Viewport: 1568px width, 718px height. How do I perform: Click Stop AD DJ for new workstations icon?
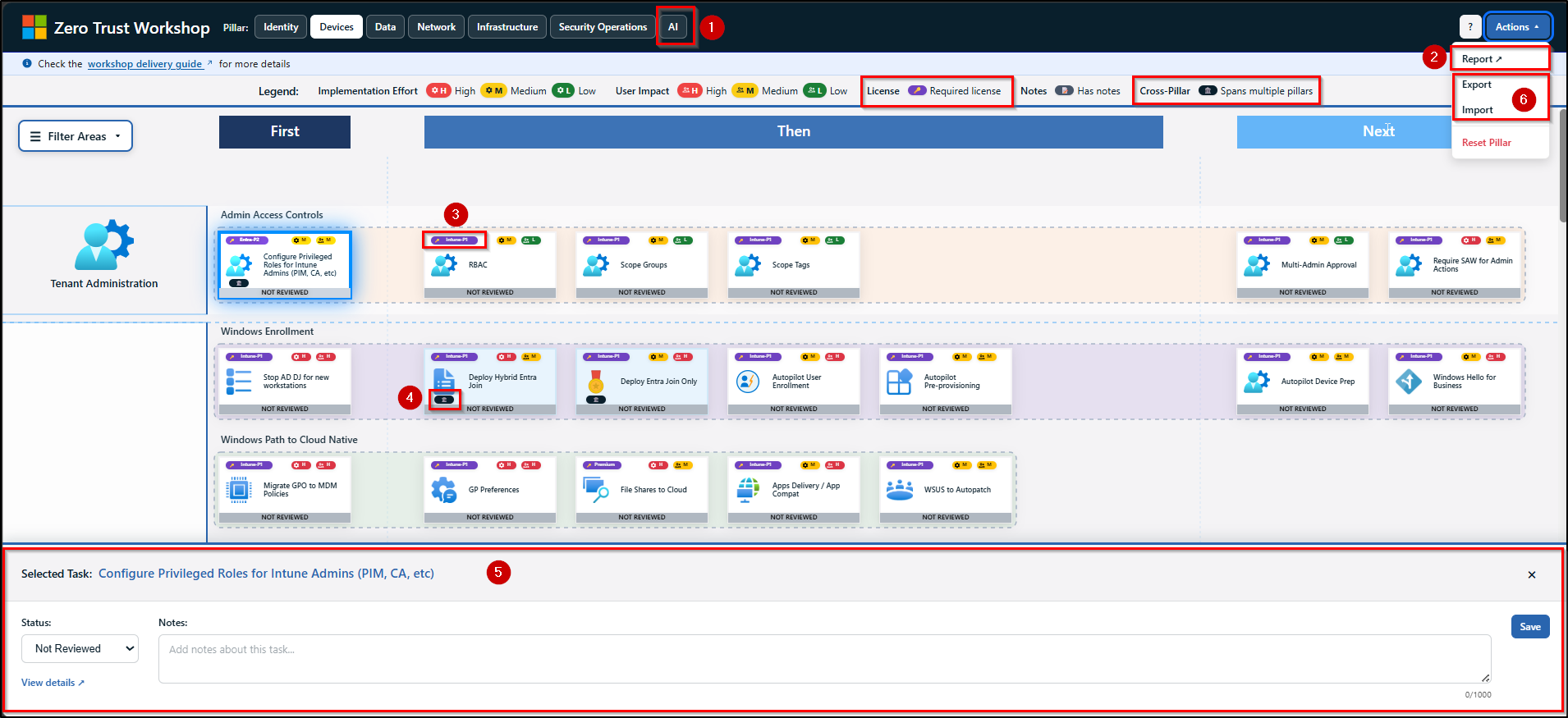[x=239, y=382]
